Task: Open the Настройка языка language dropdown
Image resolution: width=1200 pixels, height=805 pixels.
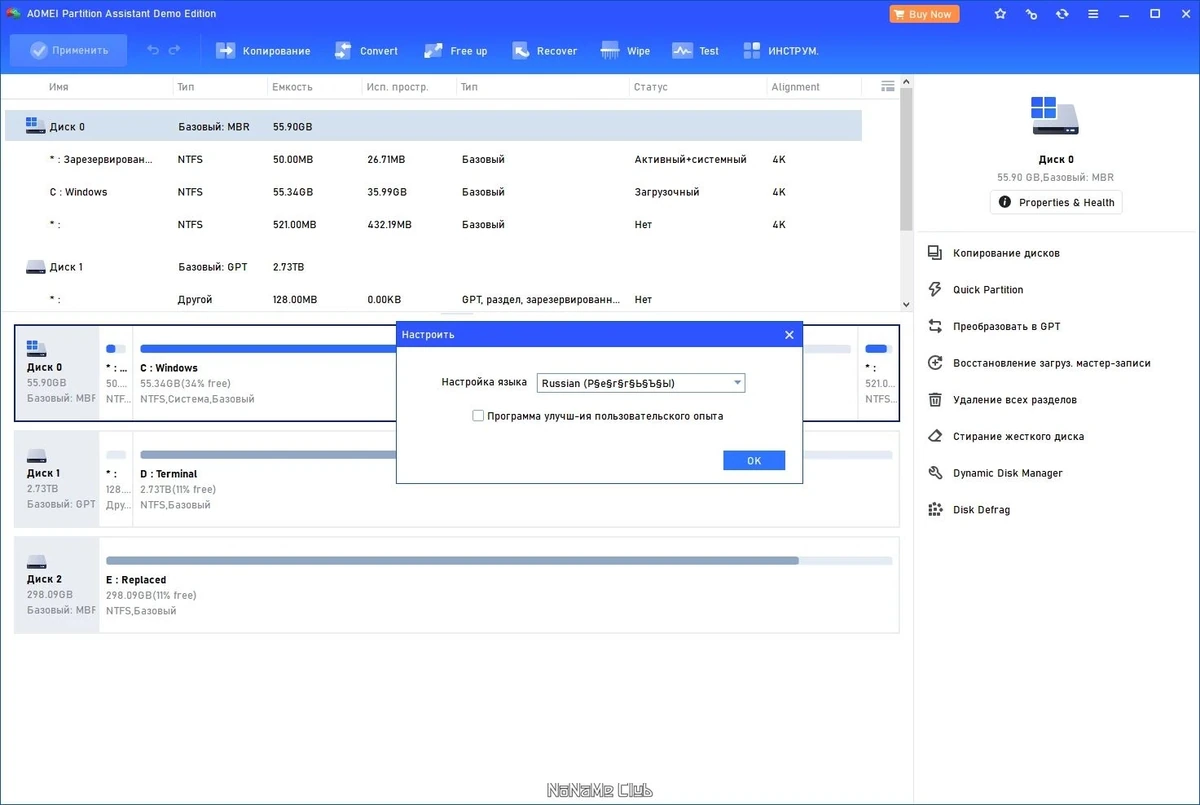Action: (640, 383)
